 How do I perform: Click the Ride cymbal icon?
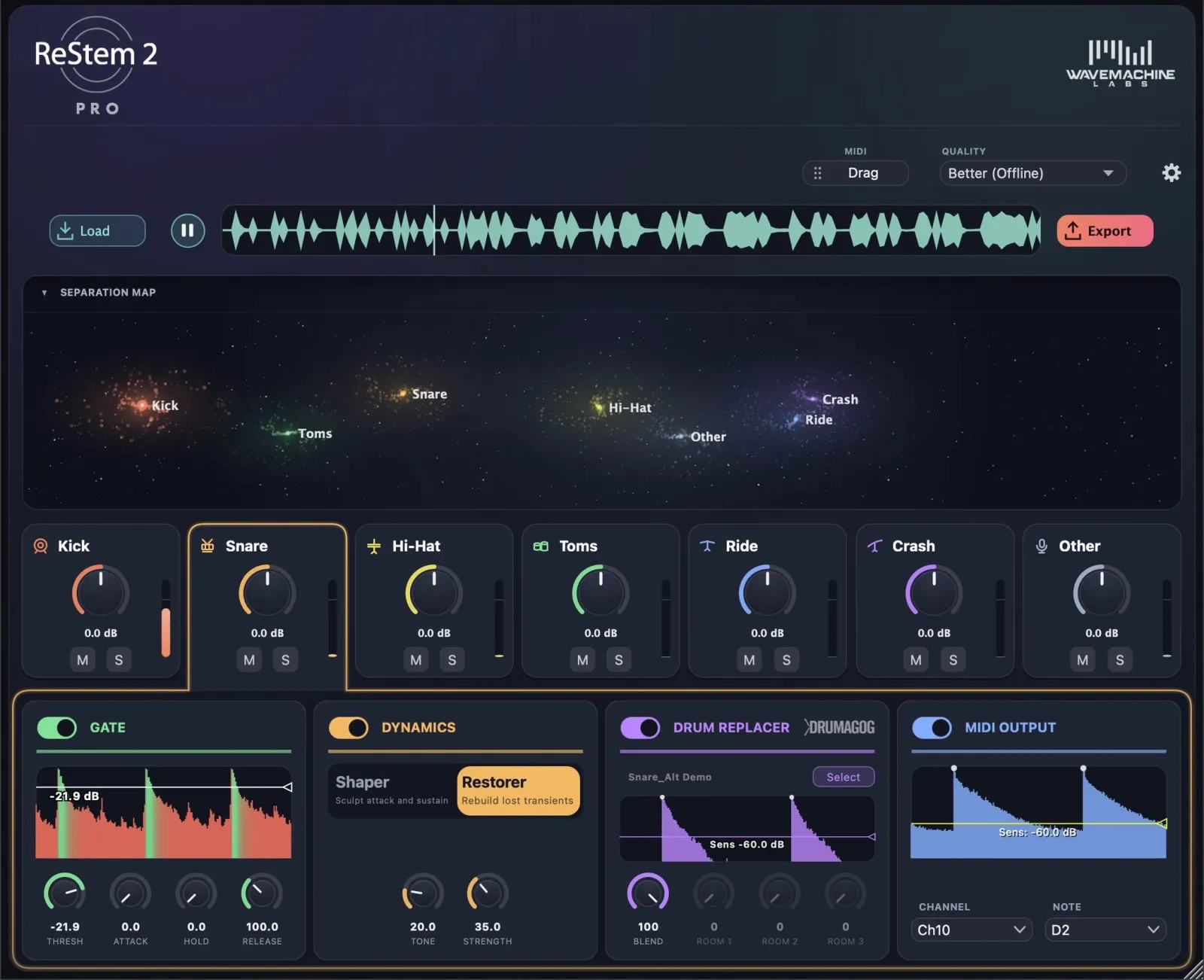pos(707,546)
